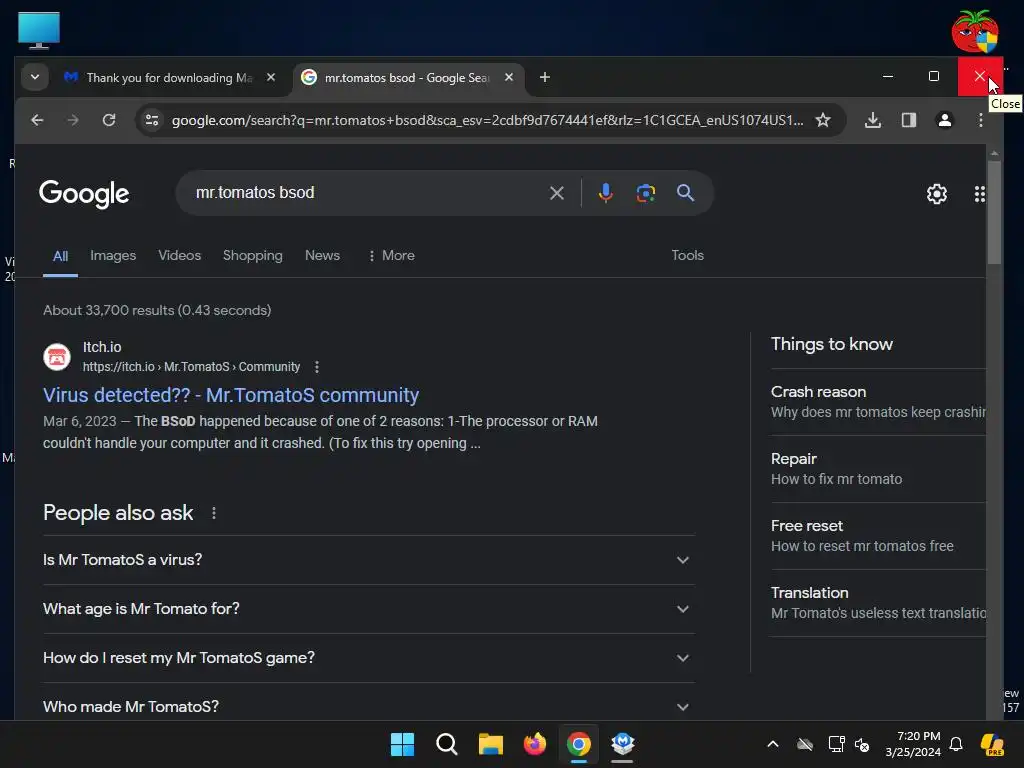
Task: Close the mr.tomatos bsod Google tab
Action: 509,77
